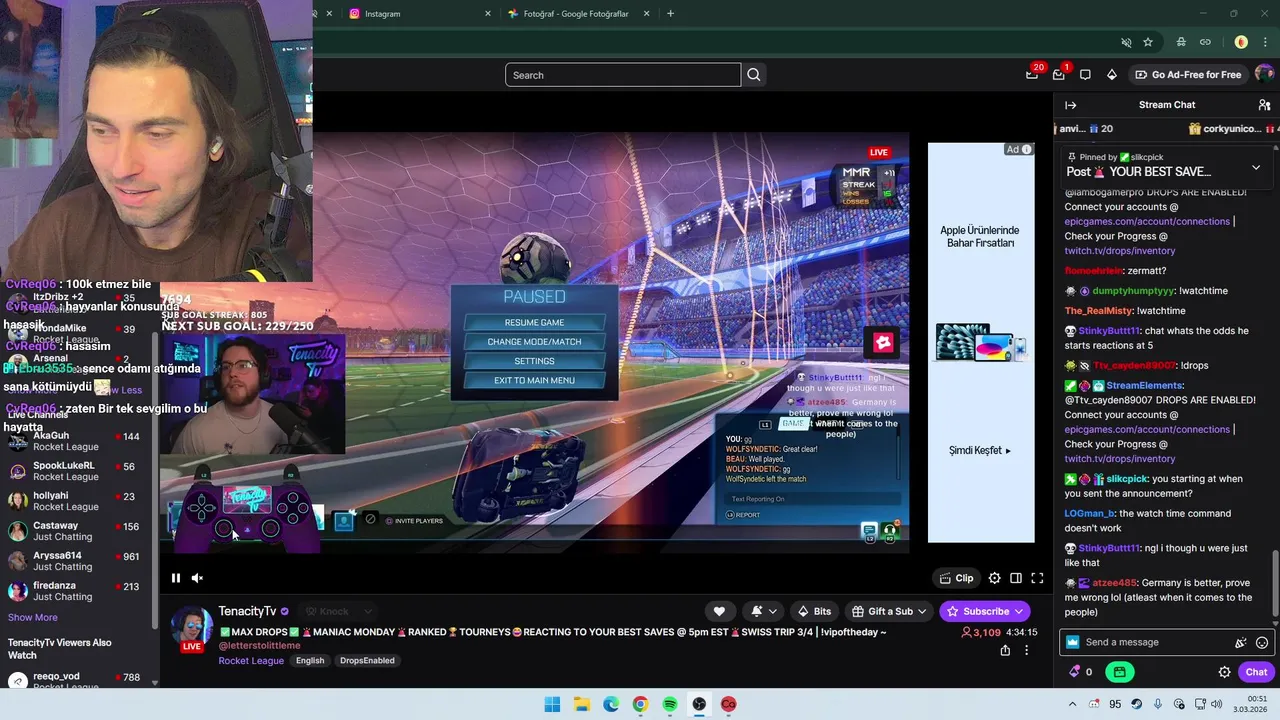
Task: Copy link via address bar link icon
Action: click(1205, 42)
